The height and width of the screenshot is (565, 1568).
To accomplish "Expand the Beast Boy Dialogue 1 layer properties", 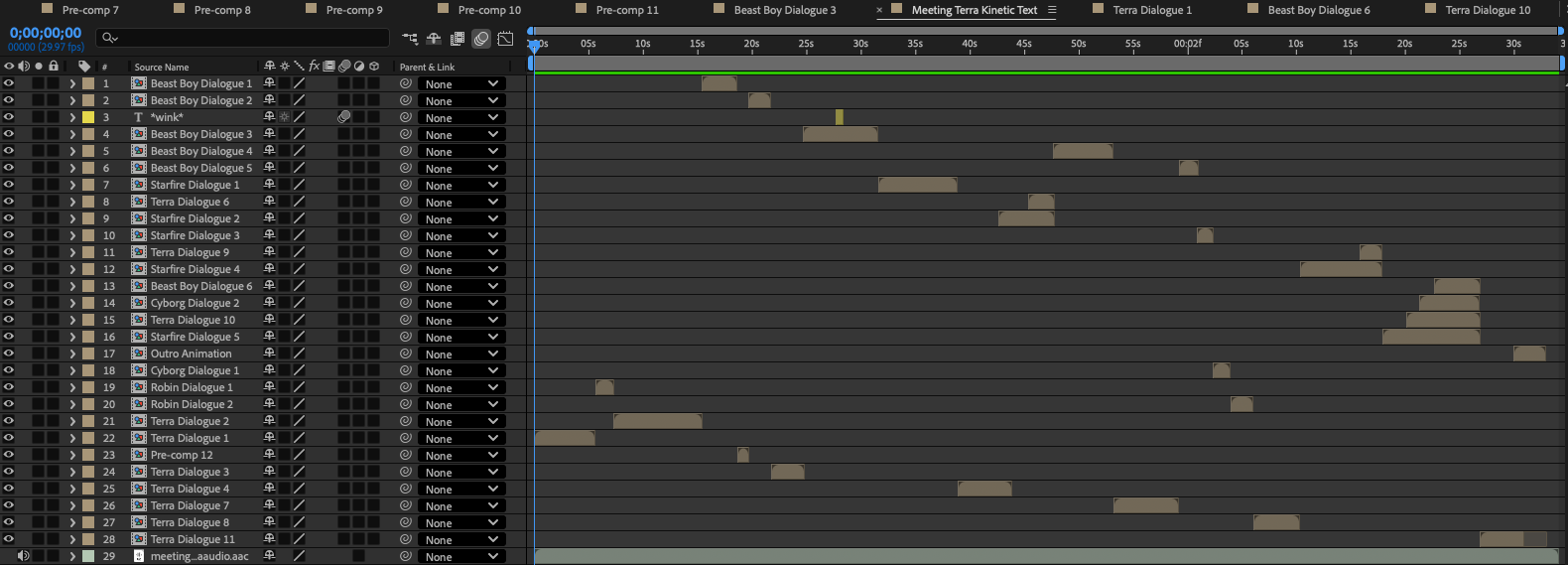I will click(72, 83).
